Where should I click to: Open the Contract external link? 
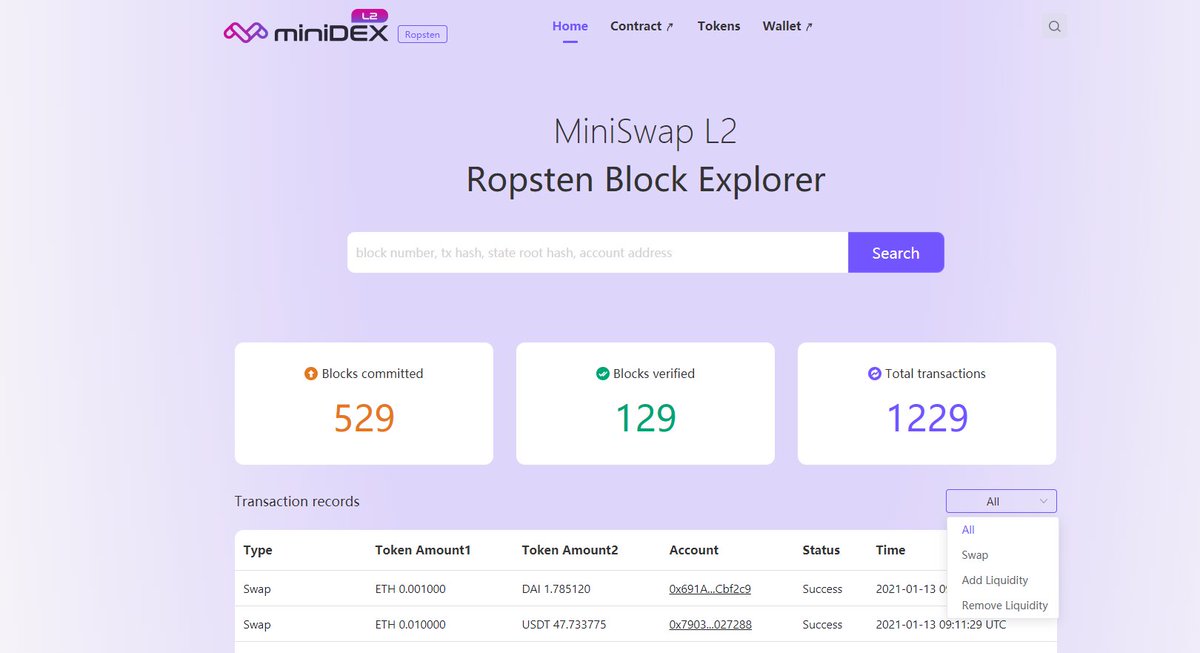[x=642, y=26]
